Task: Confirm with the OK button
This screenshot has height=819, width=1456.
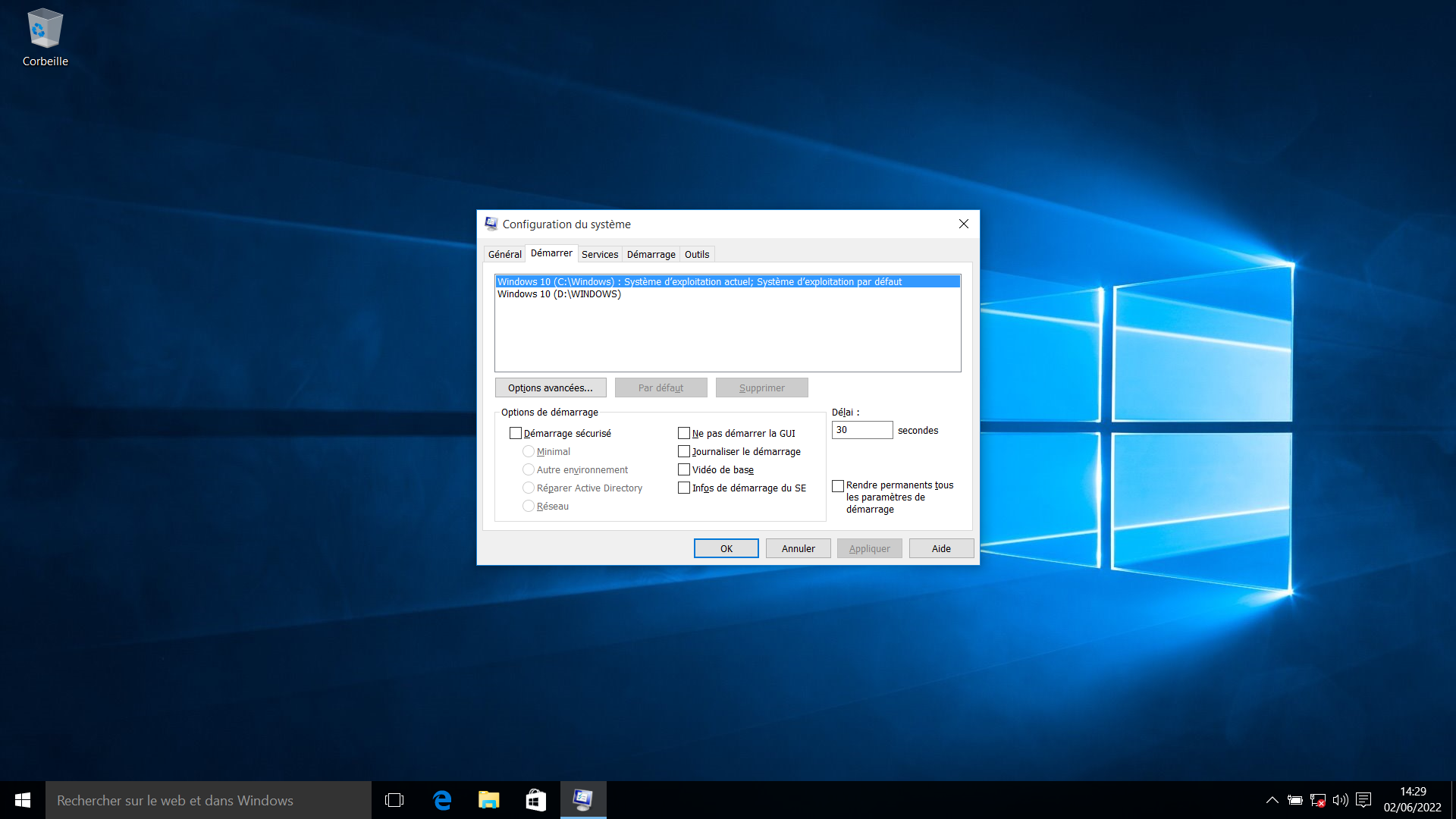Action: (x=726, y=548)
